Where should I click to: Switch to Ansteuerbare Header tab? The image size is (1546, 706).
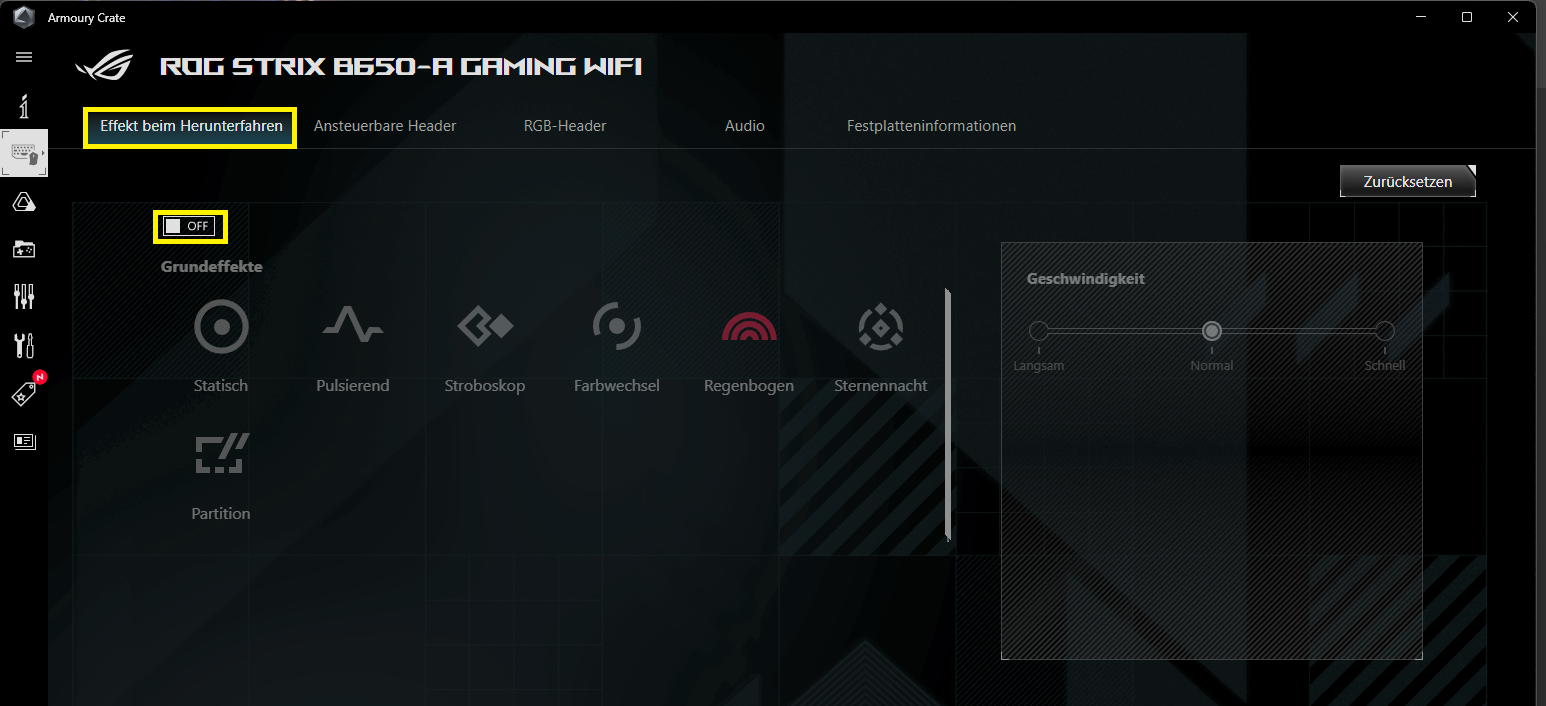(385, 126)
